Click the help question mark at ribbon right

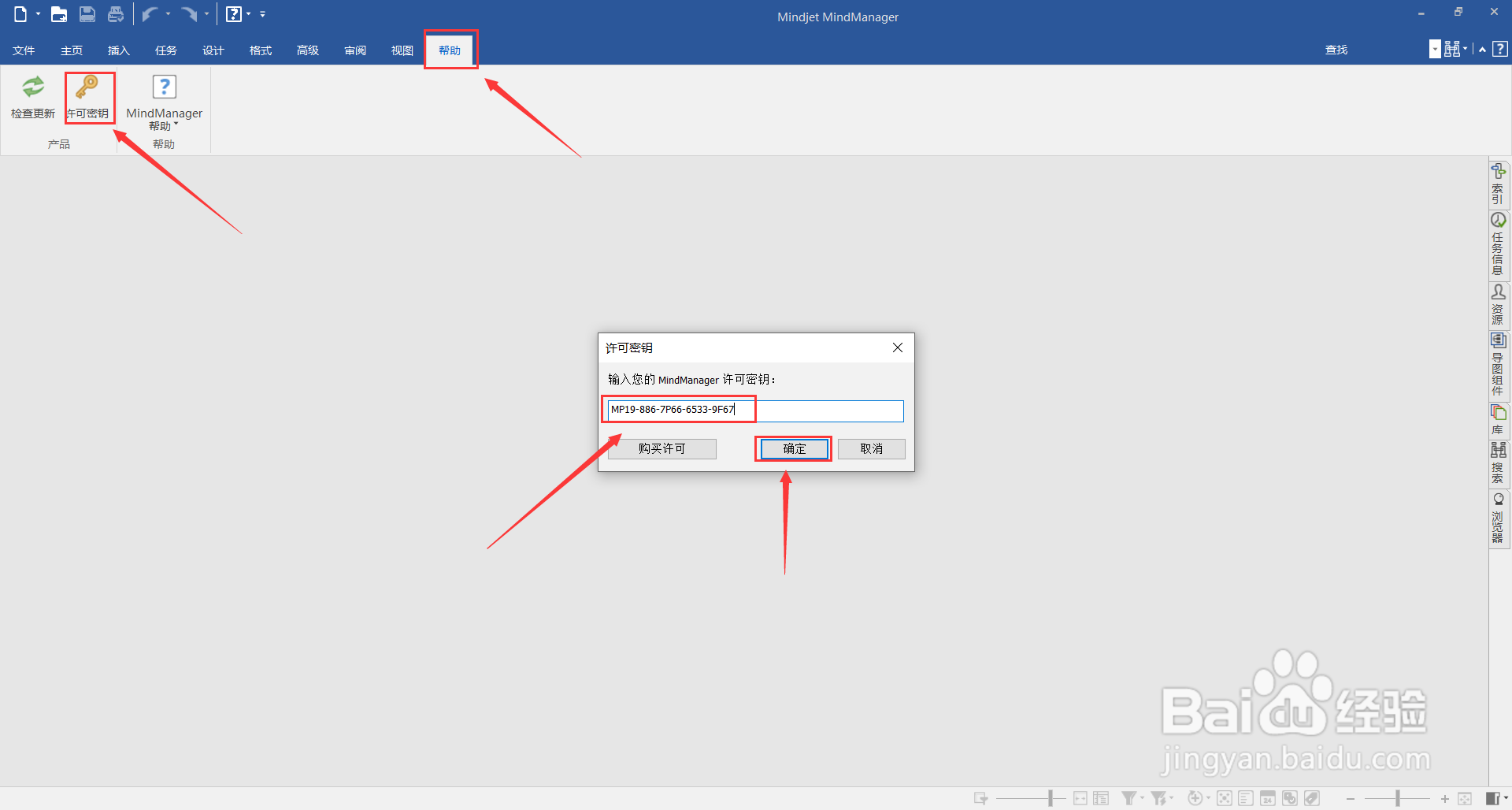[1500, 49]
